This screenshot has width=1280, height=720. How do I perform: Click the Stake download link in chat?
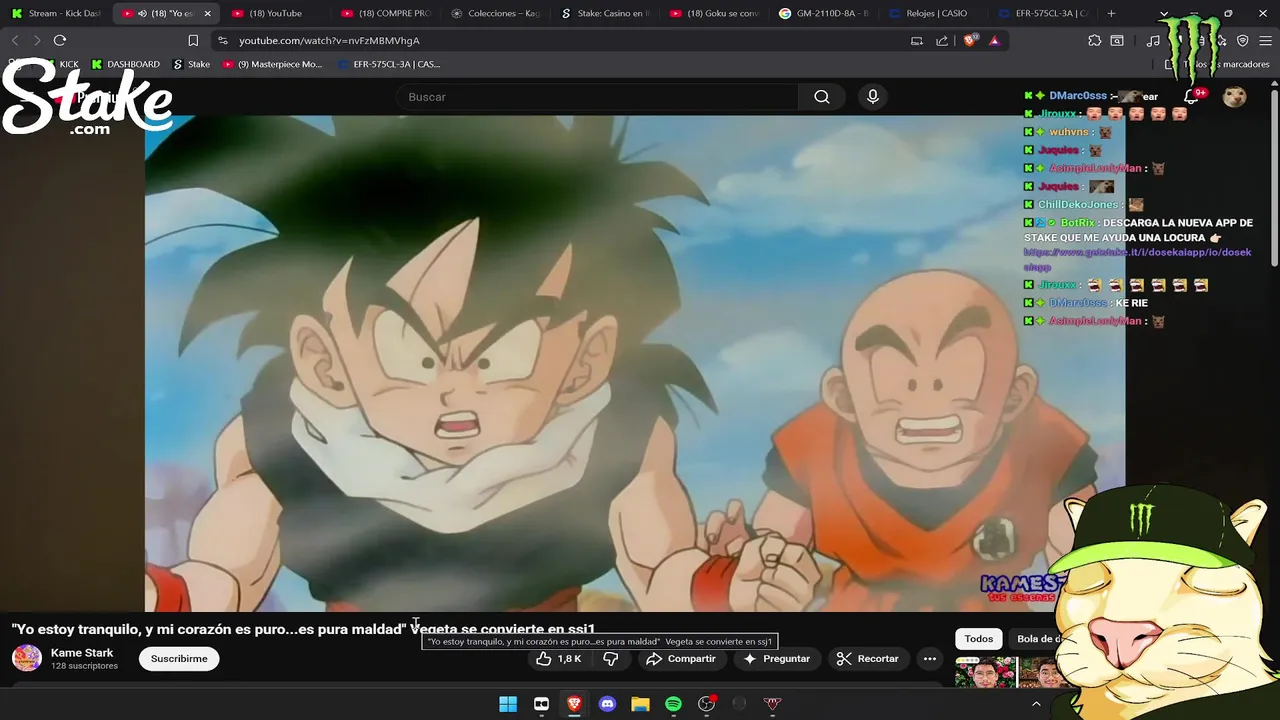click(x=1137, y=259)
